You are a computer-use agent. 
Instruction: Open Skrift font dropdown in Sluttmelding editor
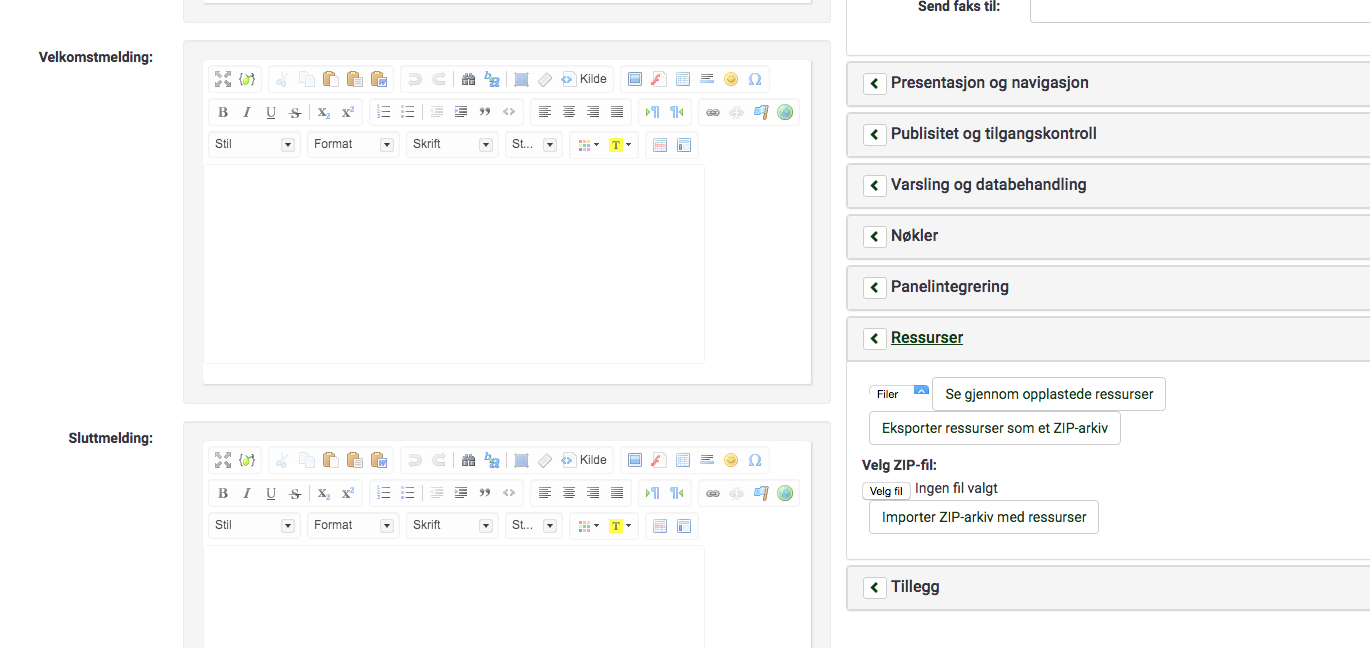tap(452, 526)
